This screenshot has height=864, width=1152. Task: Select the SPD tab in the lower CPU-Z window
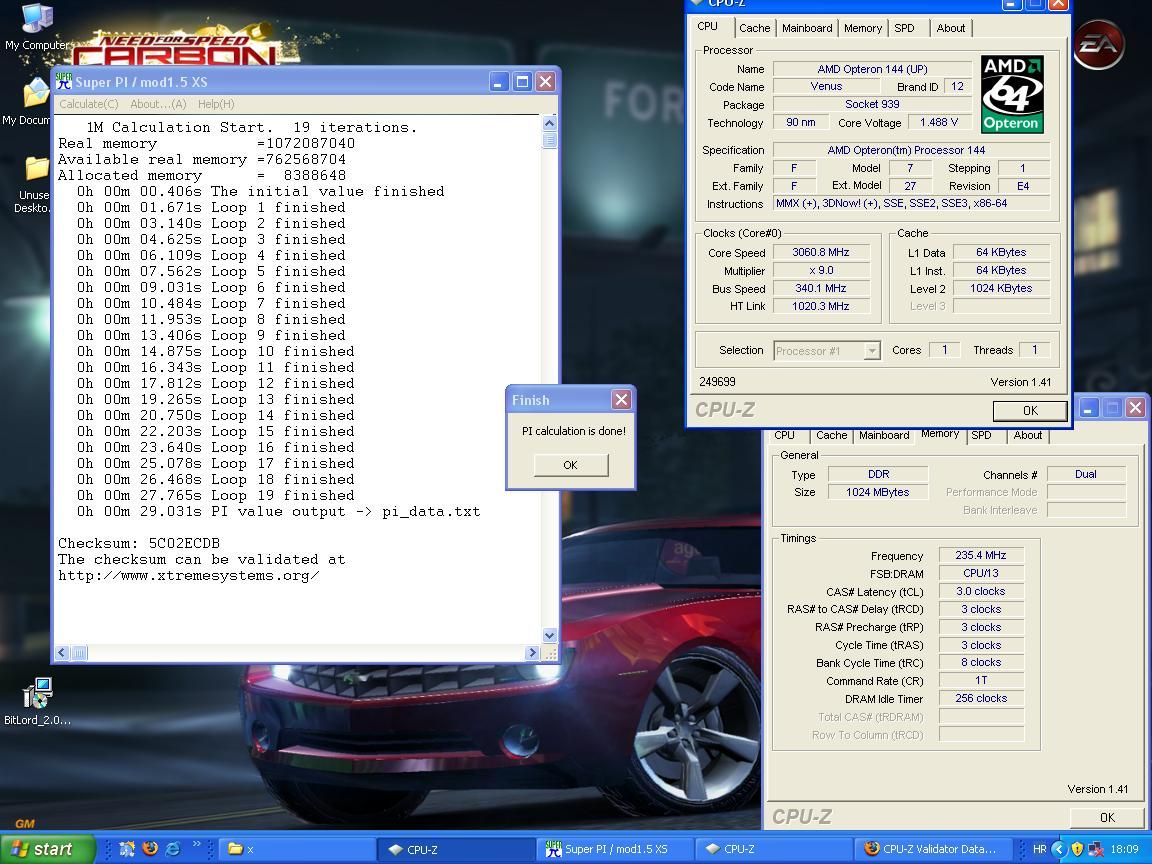982,435
